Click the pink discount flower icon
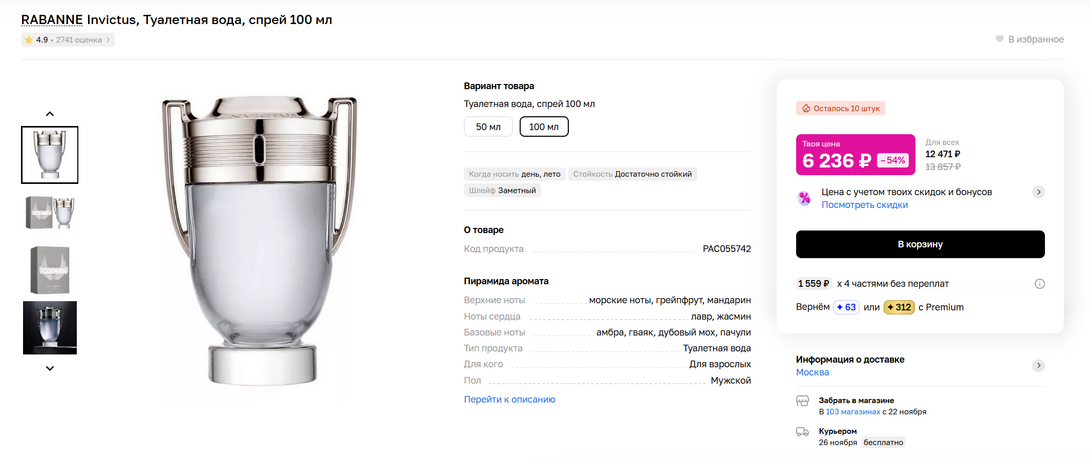The width and height of the screenshot is (1090, 462). (x=804, y=198)
